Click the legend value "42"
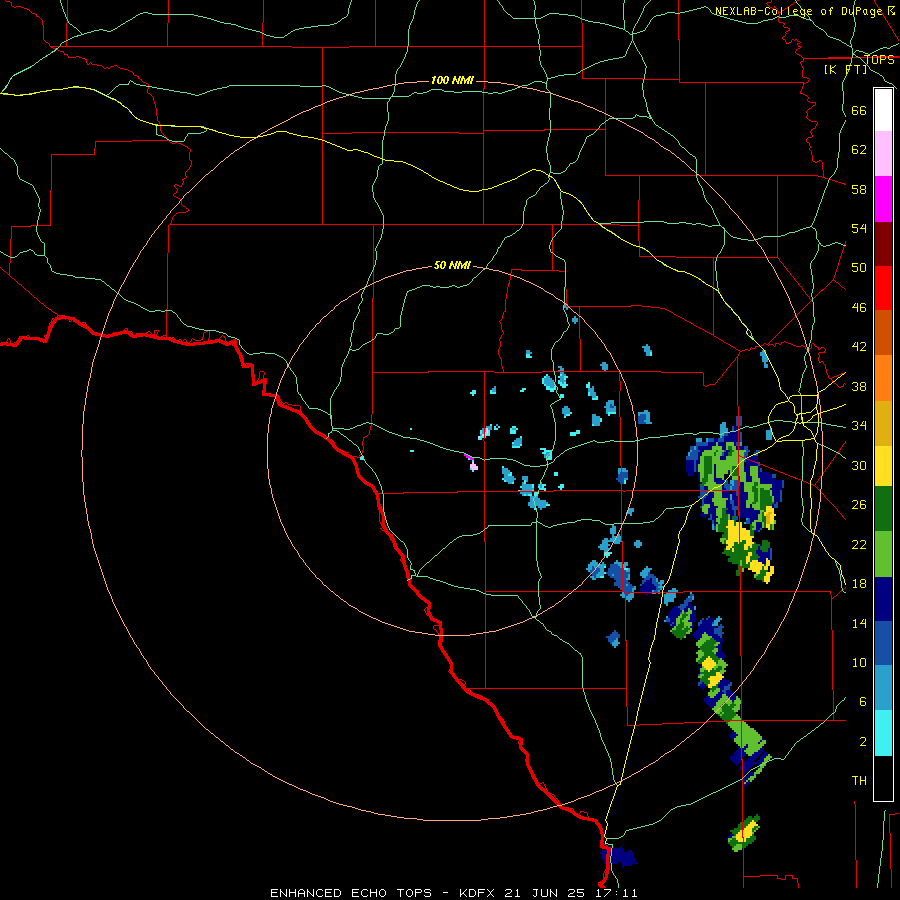Viewport: 900px width, 900px height. point(859,346)
